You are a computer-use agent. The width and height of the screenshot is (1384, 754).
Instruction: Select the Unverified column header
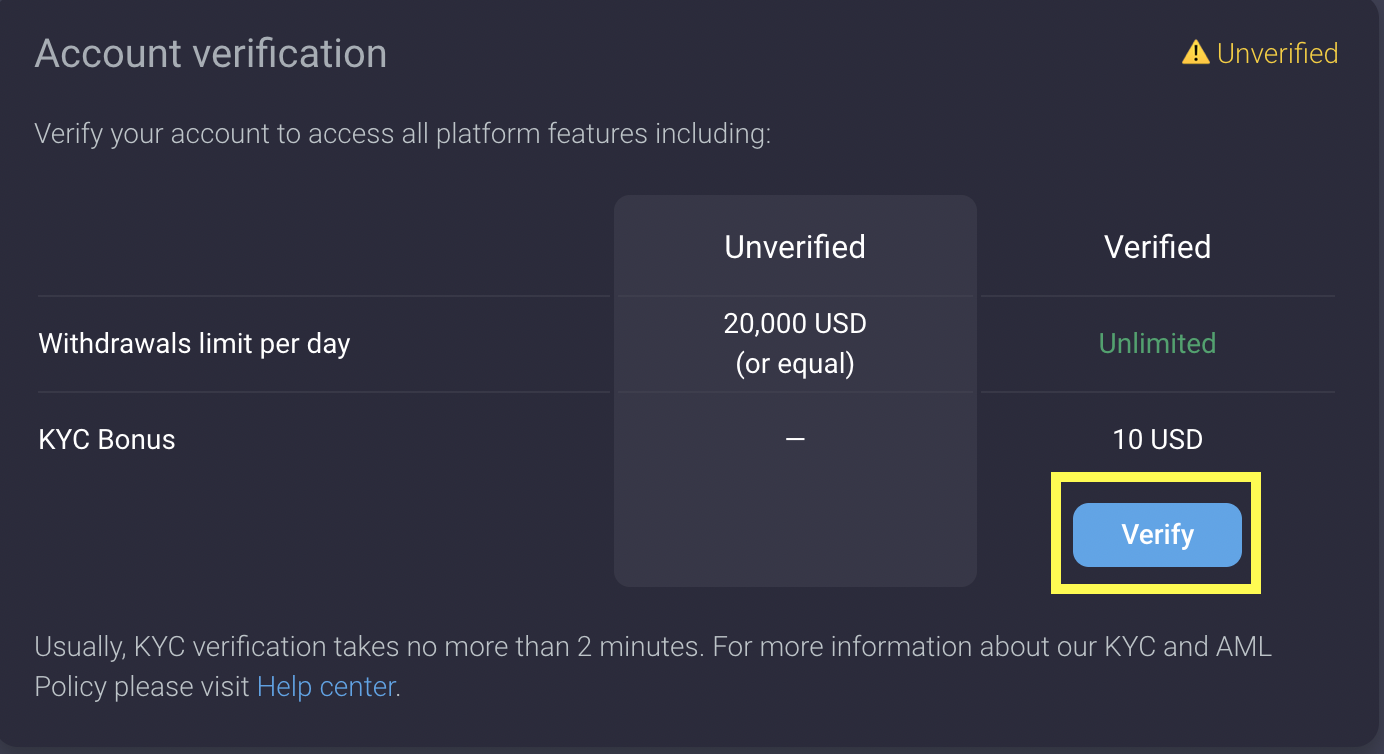click(795, 247)
